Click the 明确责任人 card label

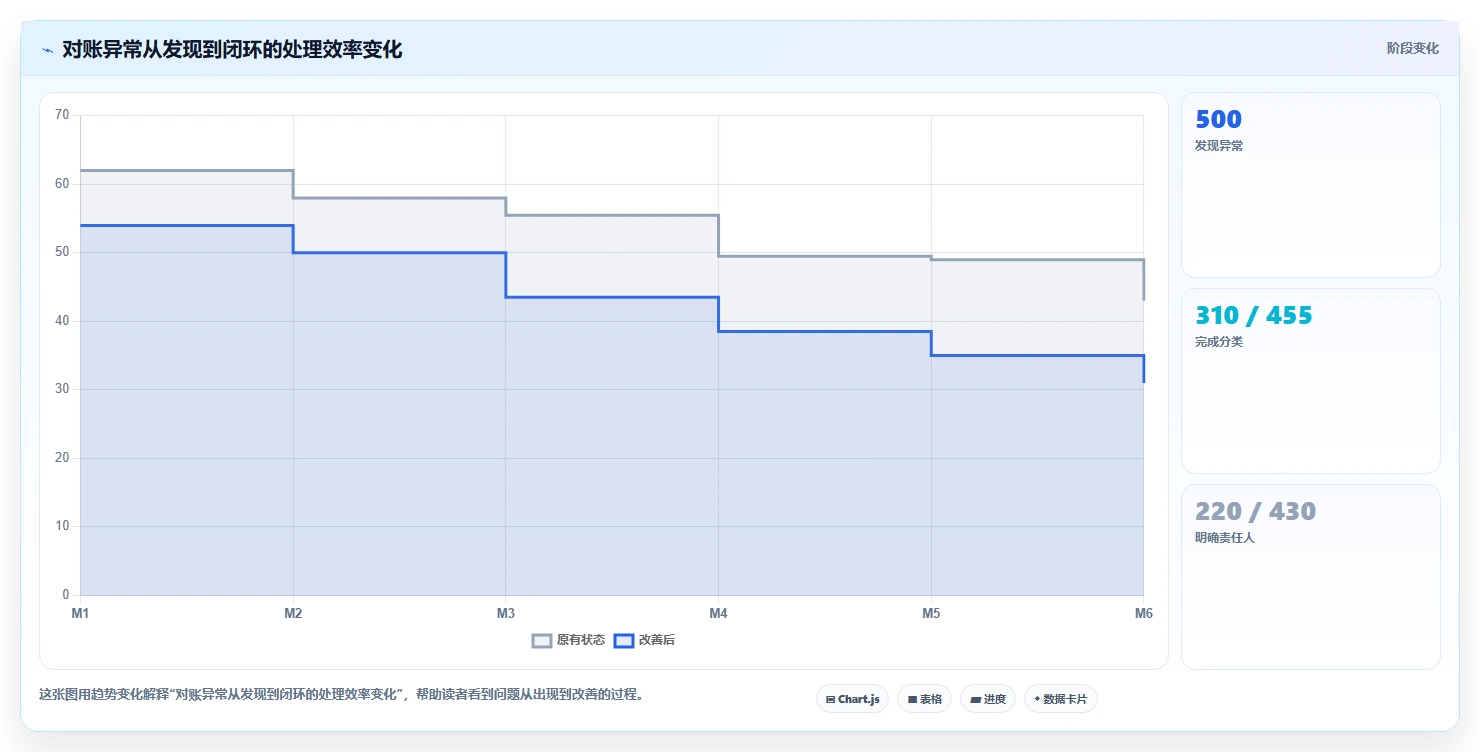1225,538
